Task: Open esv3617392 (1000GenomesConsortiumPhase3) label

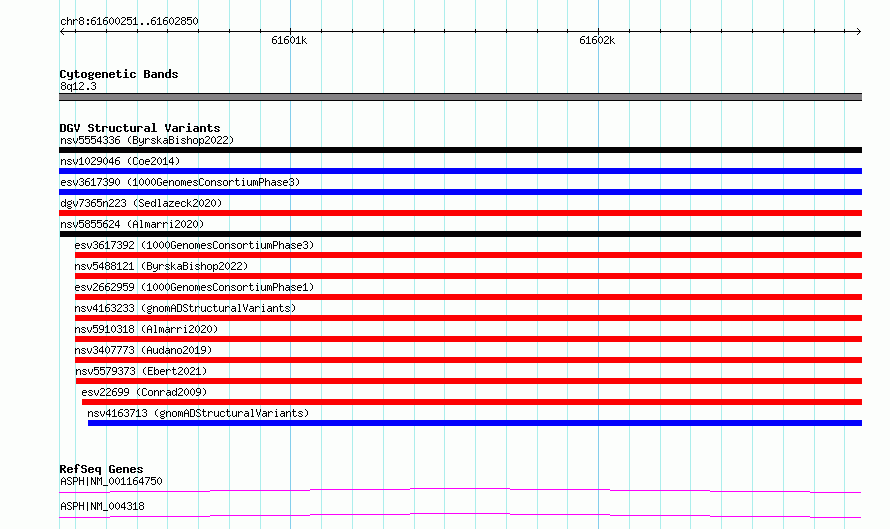Action: click(194, 245)
